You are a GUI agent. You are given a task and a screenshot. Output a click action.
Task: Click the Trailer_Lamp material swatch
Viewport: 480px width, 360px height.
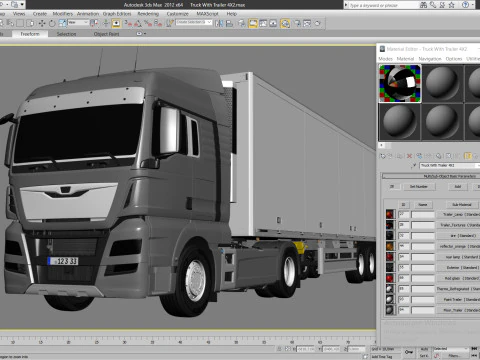coord(390,214)
